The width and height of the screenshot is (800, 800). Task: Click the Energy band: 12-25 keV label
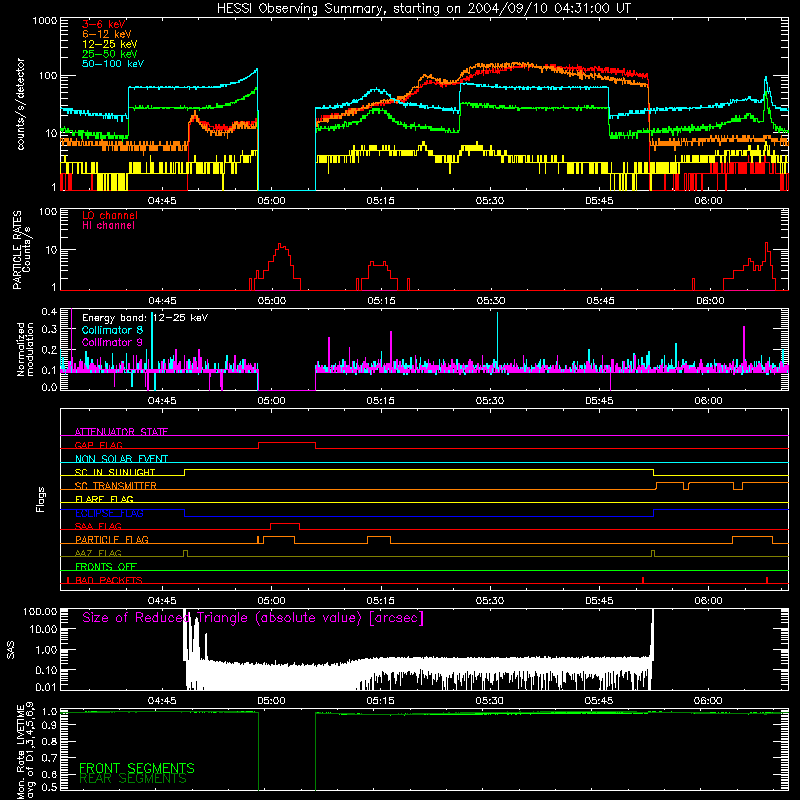tap(145, 318)
